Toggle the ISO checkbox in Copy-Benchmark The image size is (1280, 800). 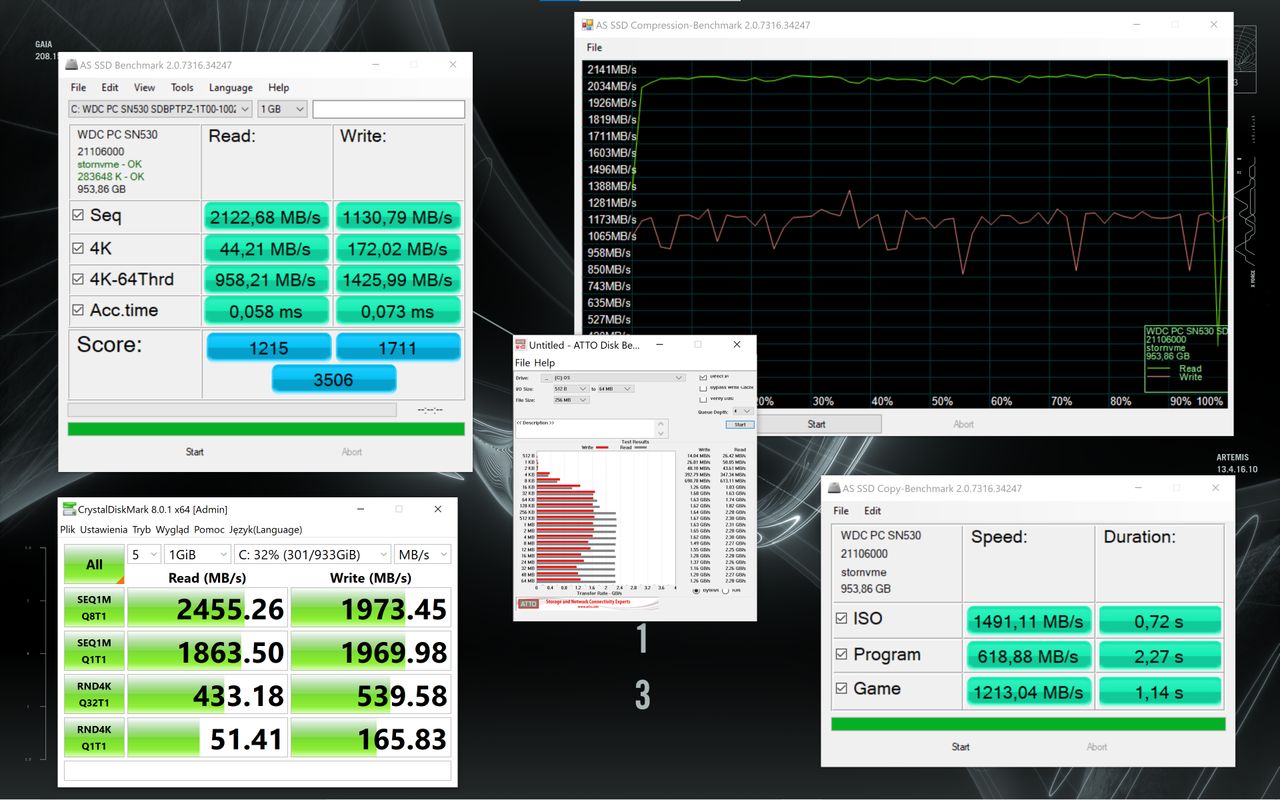click(x=841, y=618)
